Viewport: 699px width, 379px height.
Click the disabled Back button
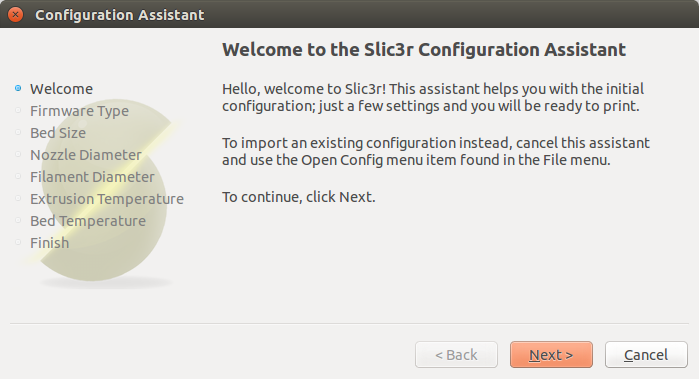click(456, 354)
